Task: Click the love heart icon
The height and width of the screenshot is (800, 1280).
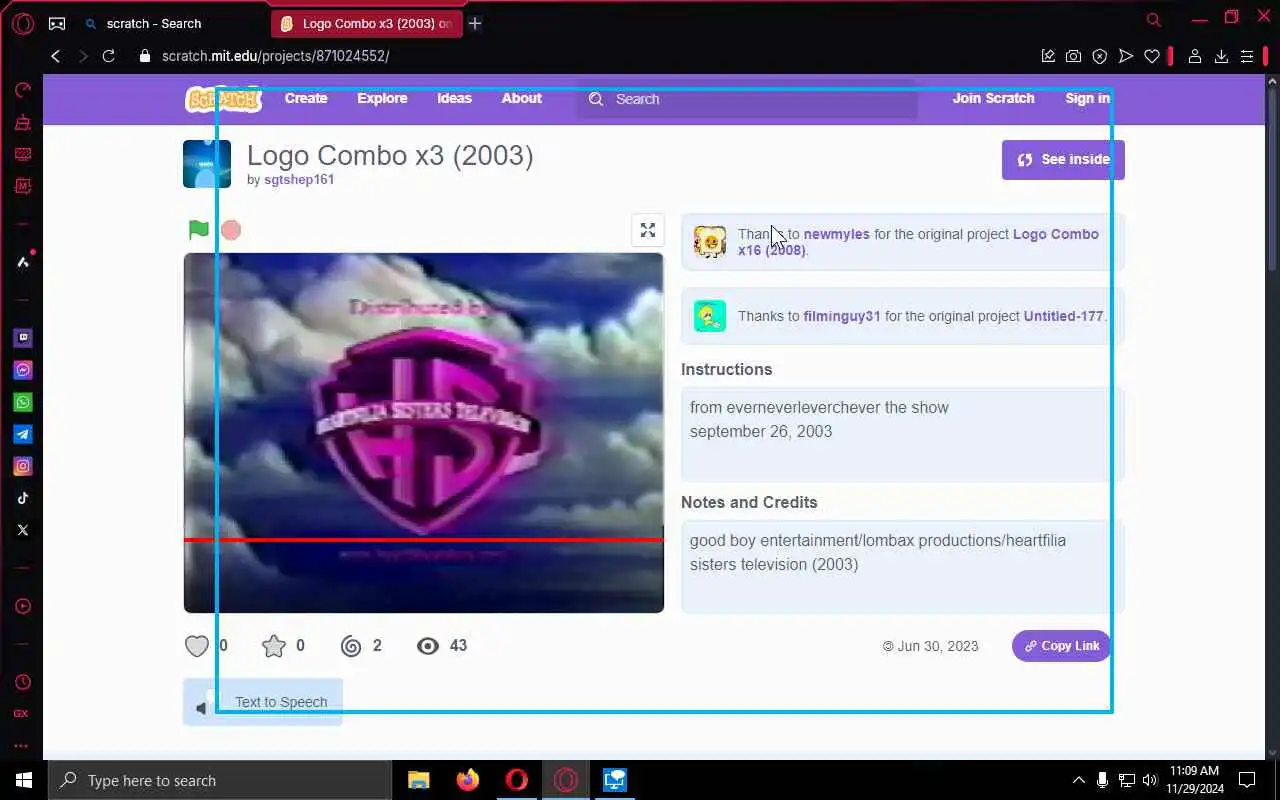Action: (x=197, y=646)
